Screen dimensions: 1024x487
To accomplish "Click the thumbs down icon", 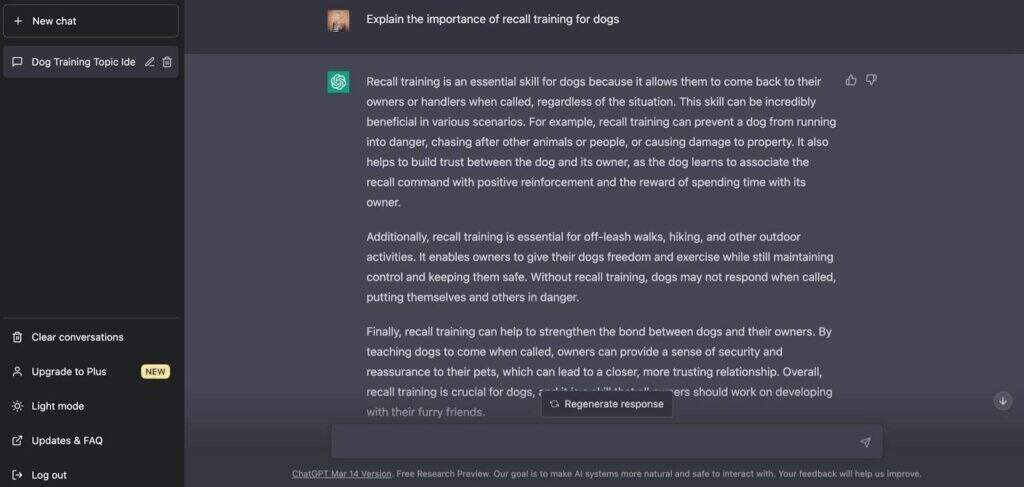I will (x=871, y=80).
